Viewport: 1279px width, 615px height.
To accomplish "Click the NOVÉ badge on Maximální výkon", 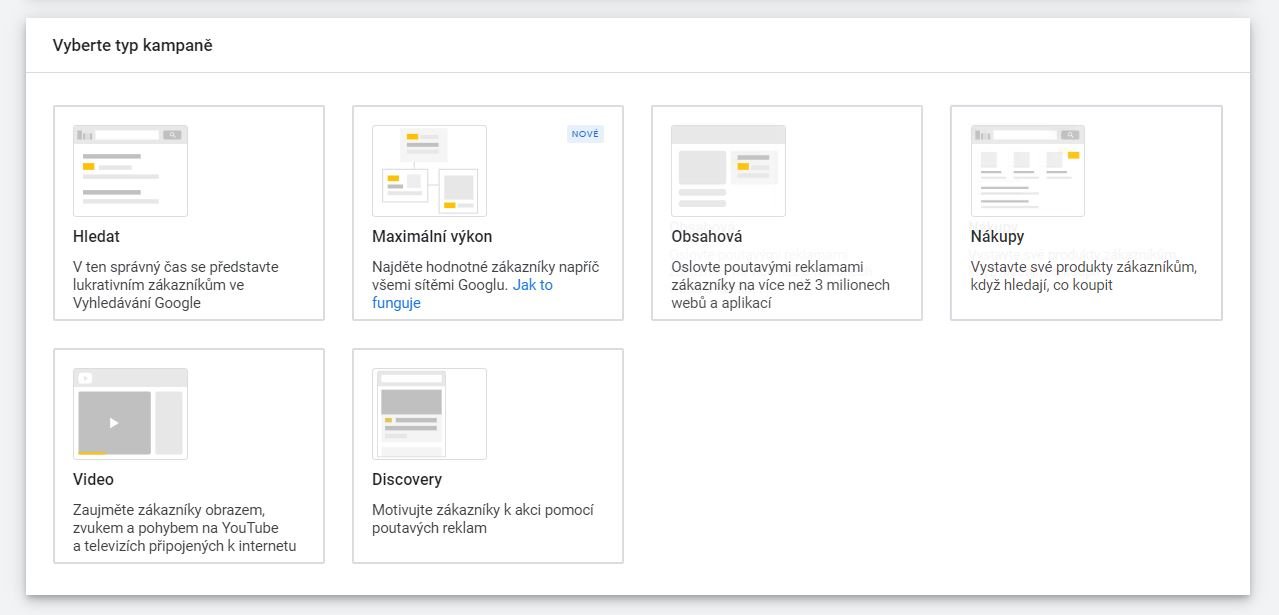I will 585,134.
